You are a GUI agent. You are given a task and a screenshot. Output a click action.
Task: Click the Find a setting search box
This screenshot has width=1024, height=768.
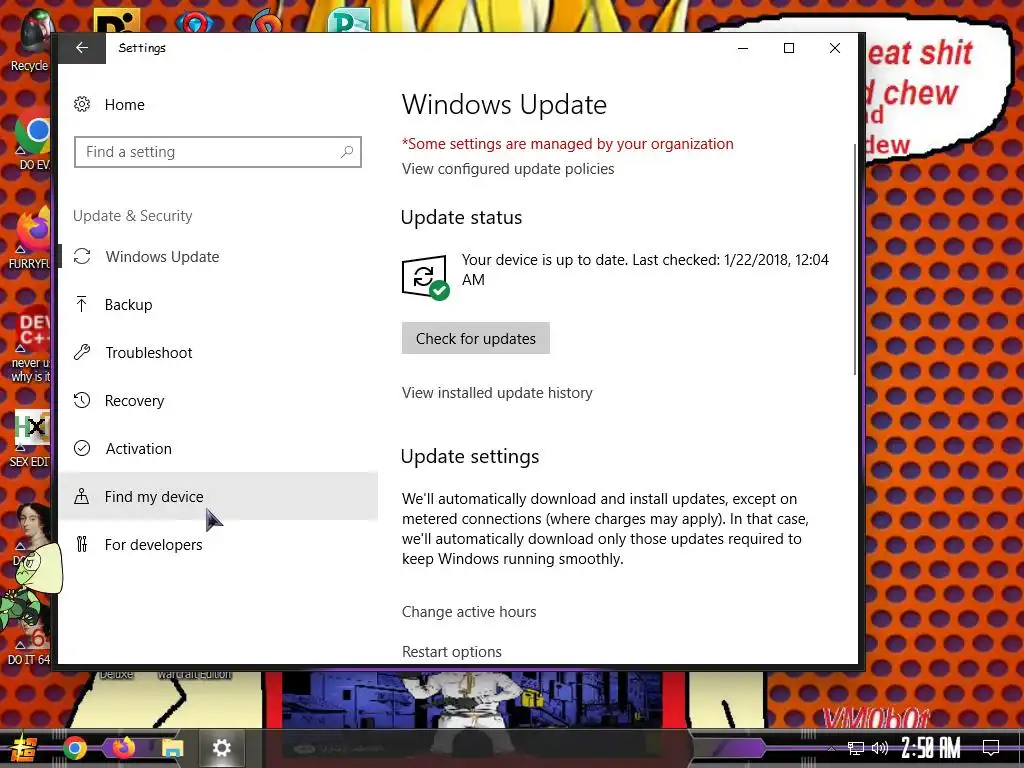[x=217, y=152]
